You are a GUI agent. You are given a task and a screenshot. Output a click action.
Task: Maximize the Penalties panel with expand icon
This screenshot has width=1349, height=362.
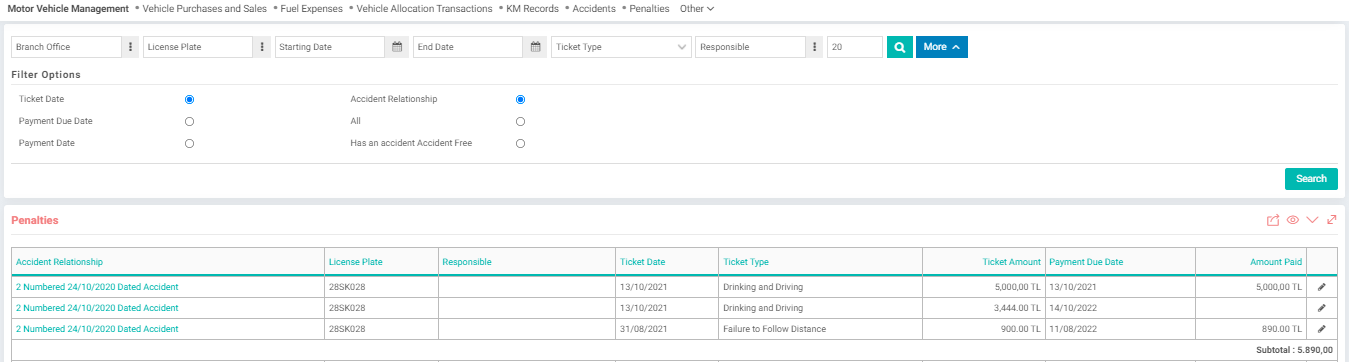[1332, 220]
